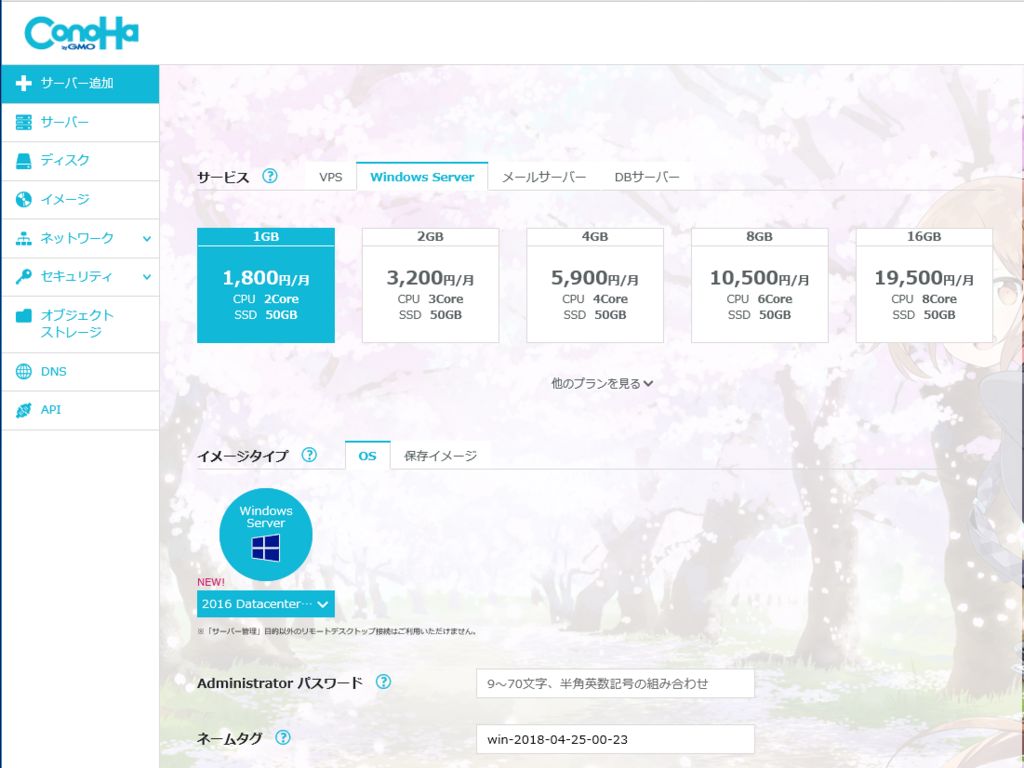The width and height of the screenshot is (1024, 768).
Task: Open イメージ page in sidebar
Action: [80, 199]
